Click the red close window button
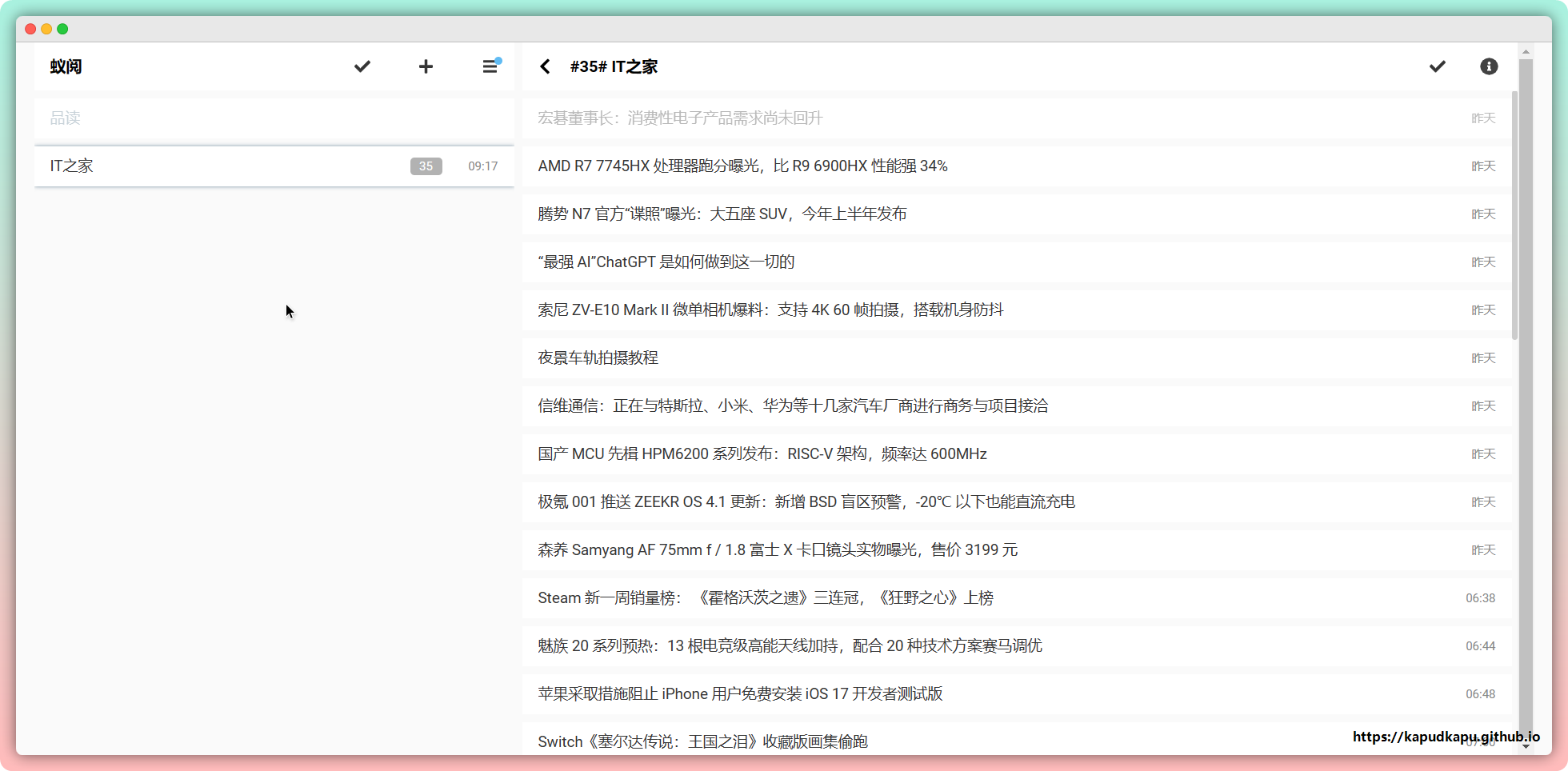Image resolution: width=1568 pixels, height=771 pixels. point(30,29)
